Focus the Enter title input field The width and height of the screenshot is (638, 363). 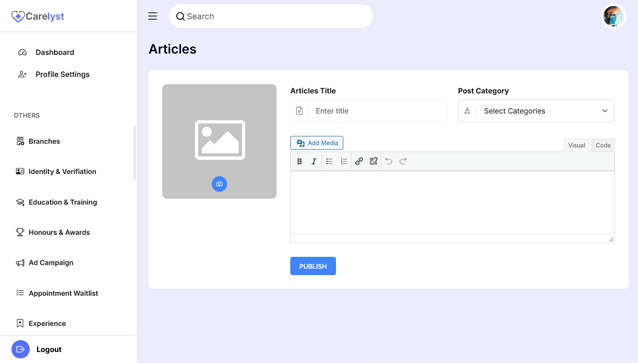pos(369,111)
